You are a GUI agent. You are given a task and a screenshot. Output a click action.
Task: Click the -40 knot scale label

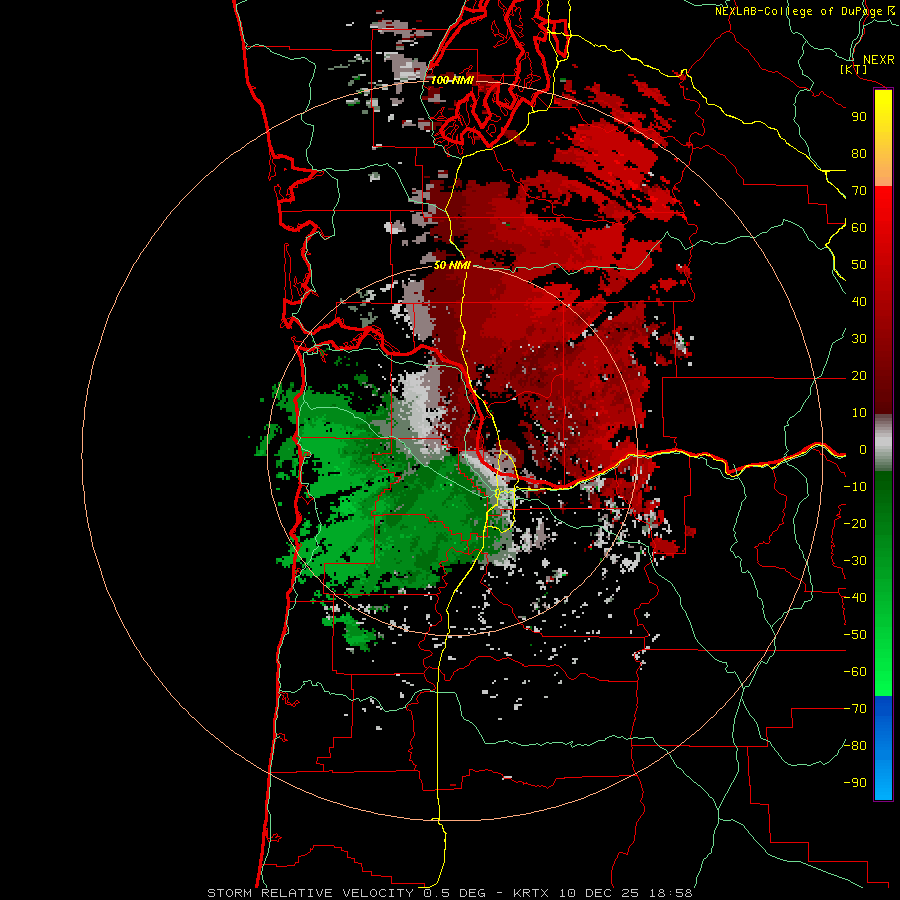(855, 598)
